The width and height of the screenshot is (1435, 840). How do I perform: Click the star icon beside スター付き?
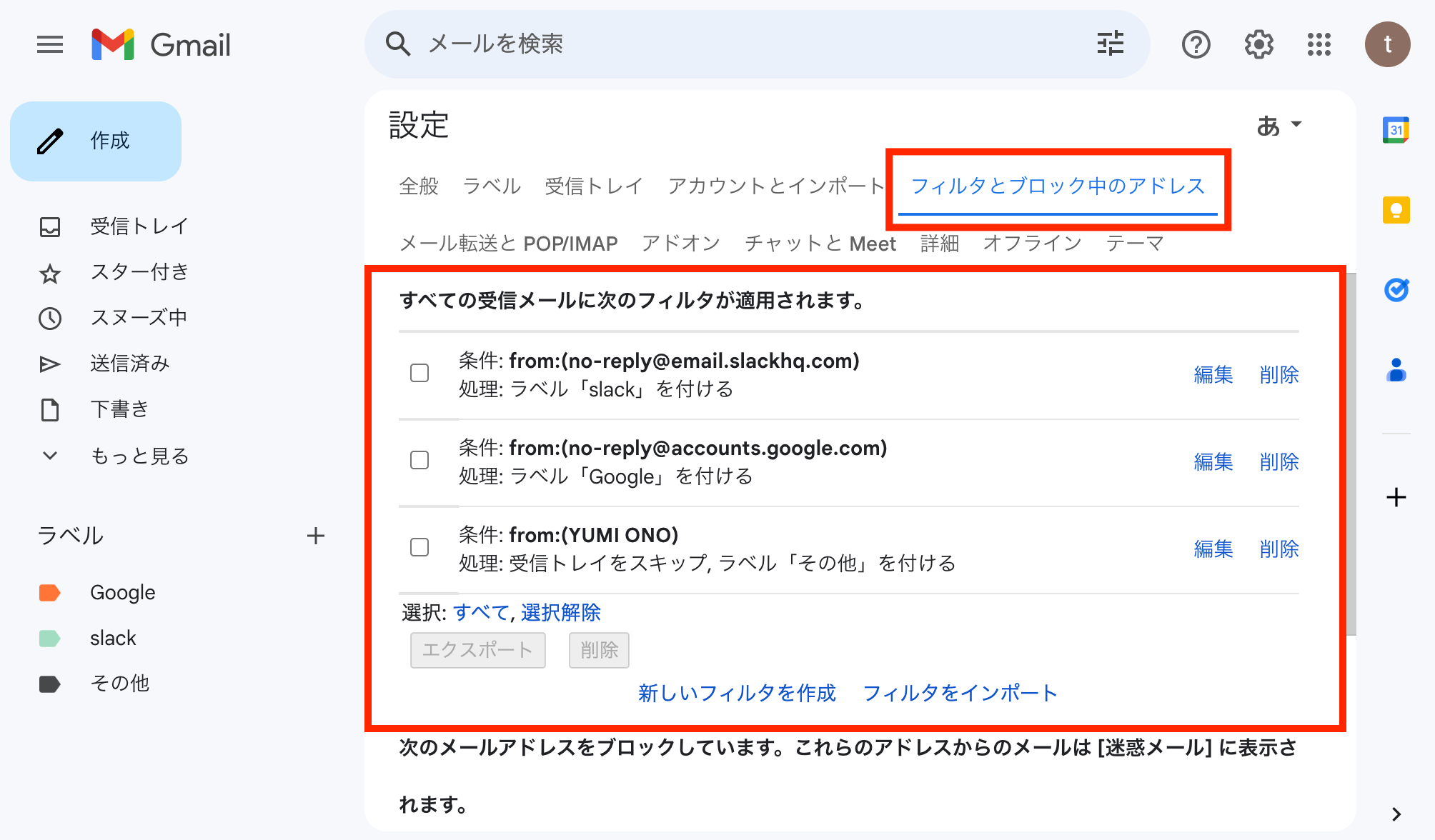(x=50, y=273)
